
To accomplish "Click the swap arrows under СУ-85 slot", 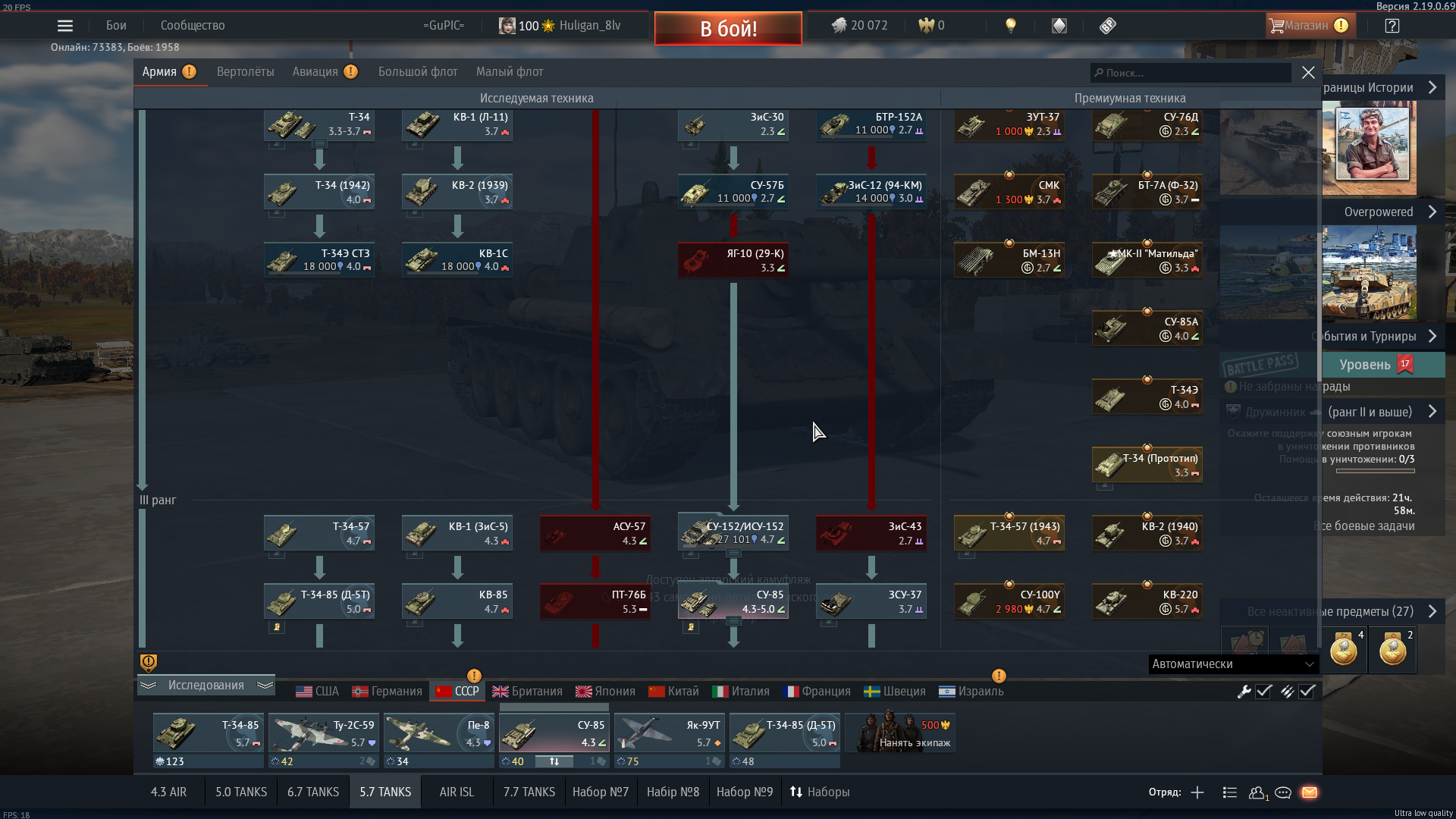I will [x=554, y=761].
